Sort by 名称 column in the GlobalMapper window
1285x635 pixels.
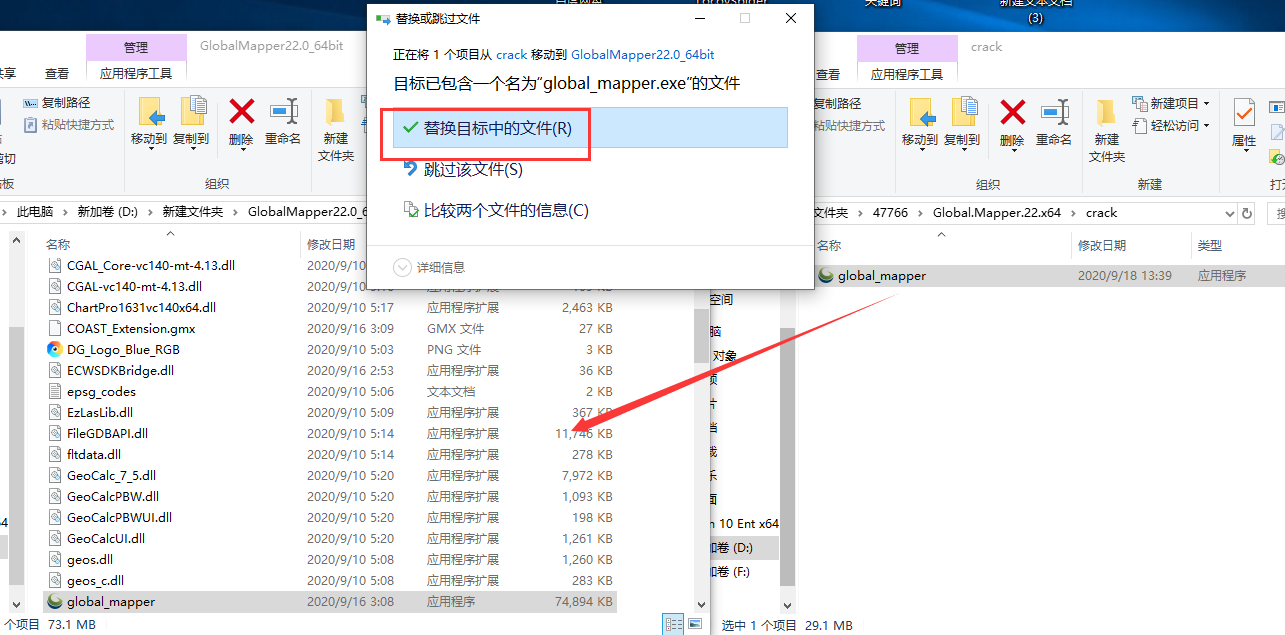pyautogui.click(x=58, y=244)
